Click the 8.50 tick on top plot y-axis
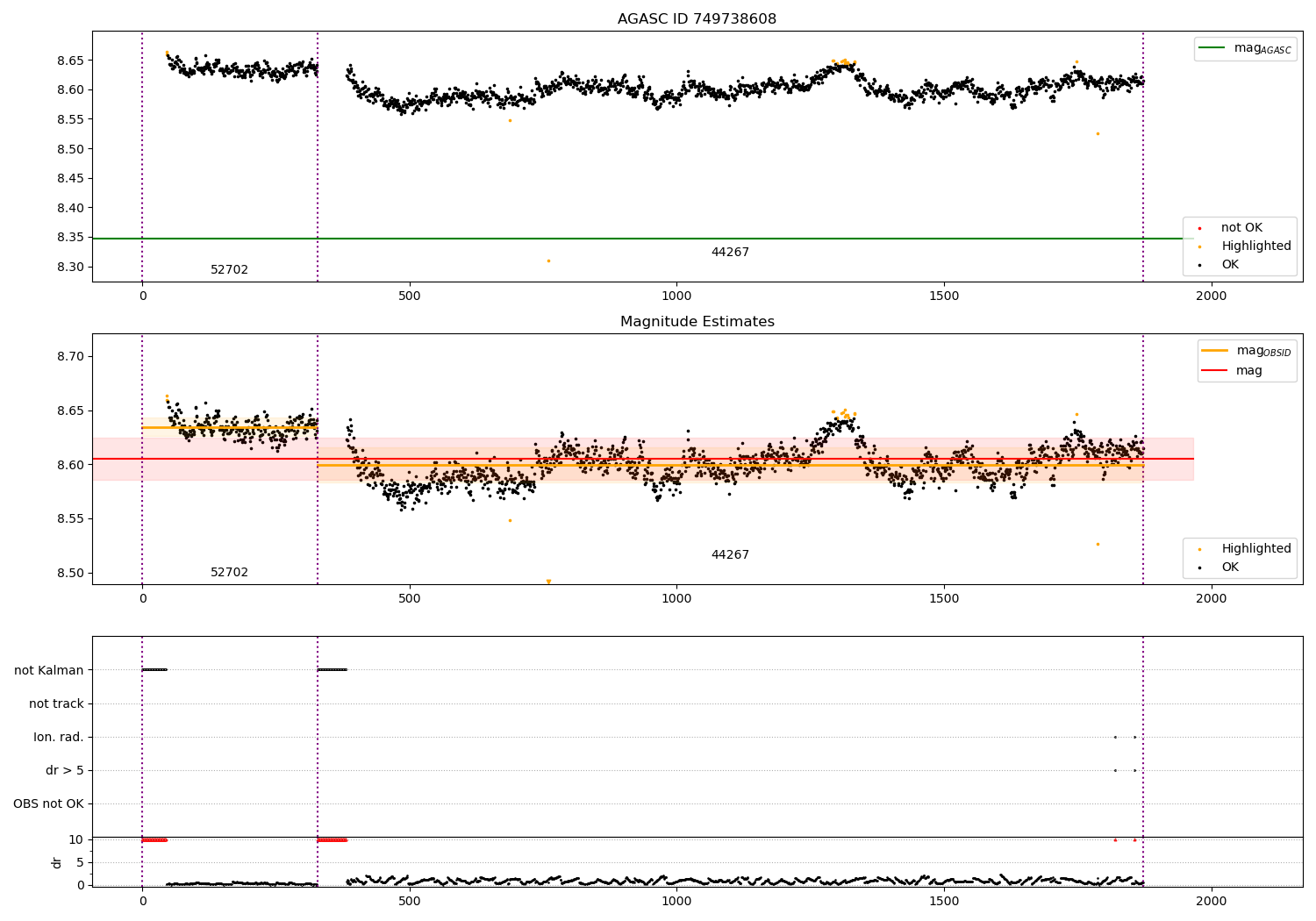 click(70, 149)
